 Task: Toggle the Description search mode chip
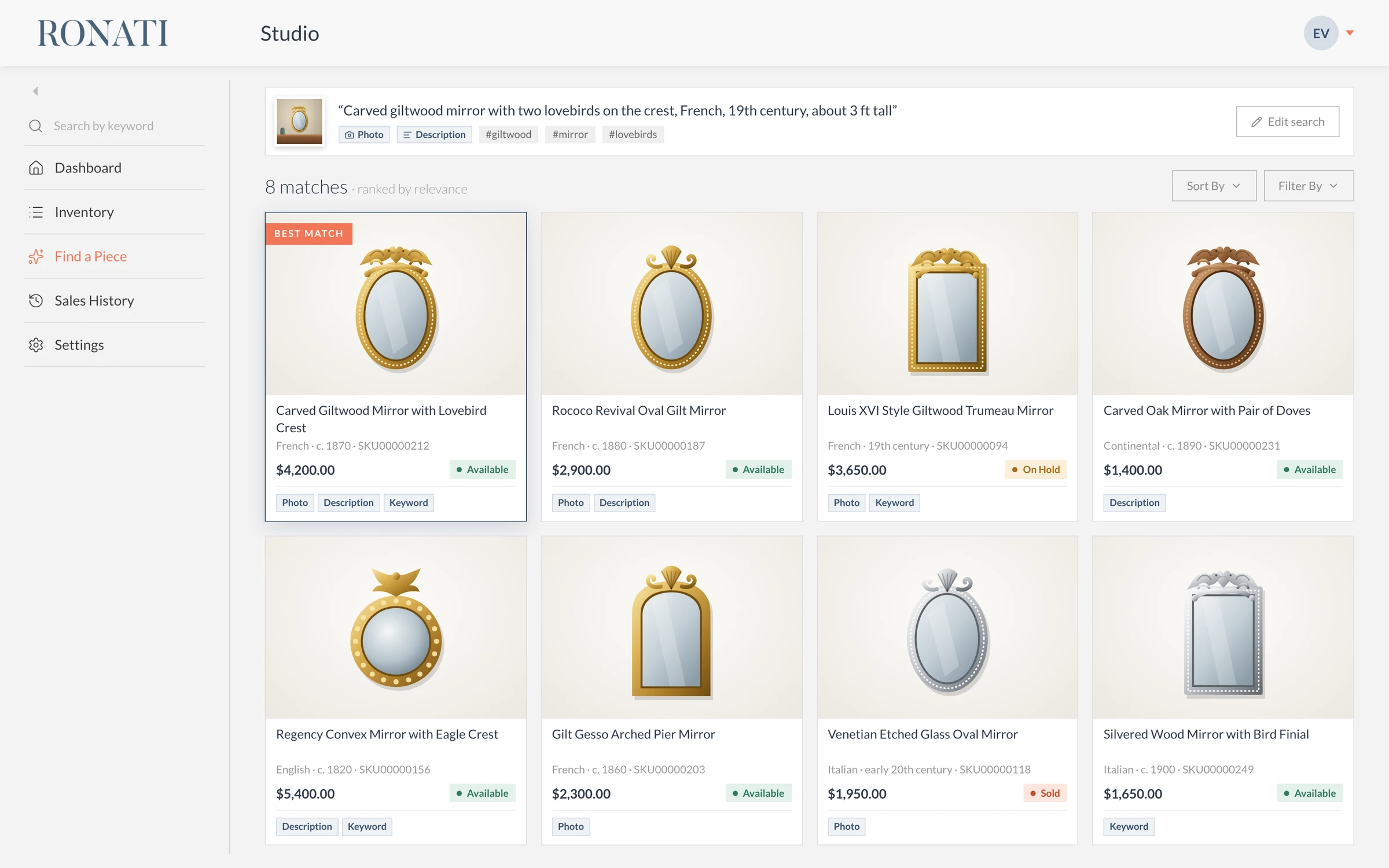[x=434, y=134]
